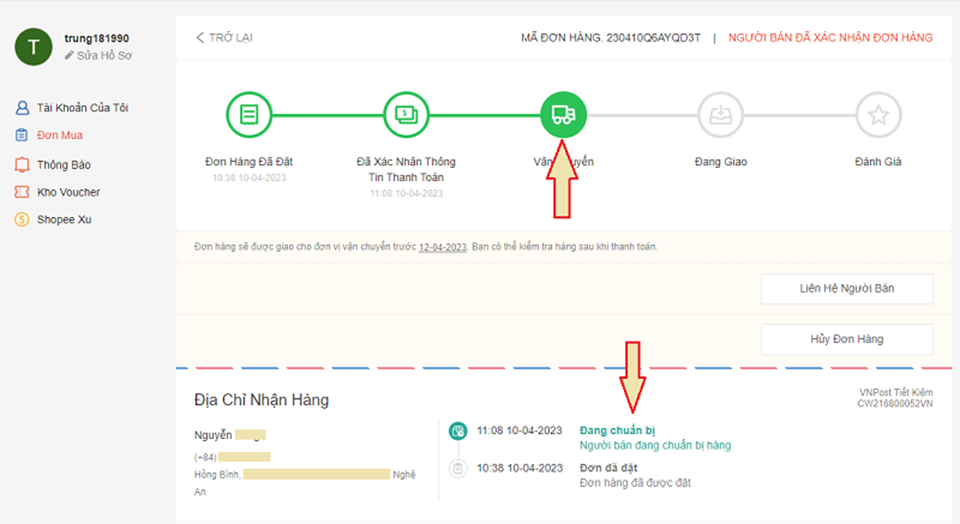This screenshot has height=524, width=960.
Task: Open Thông Báo notifications menu
Action: coord(64,165)
